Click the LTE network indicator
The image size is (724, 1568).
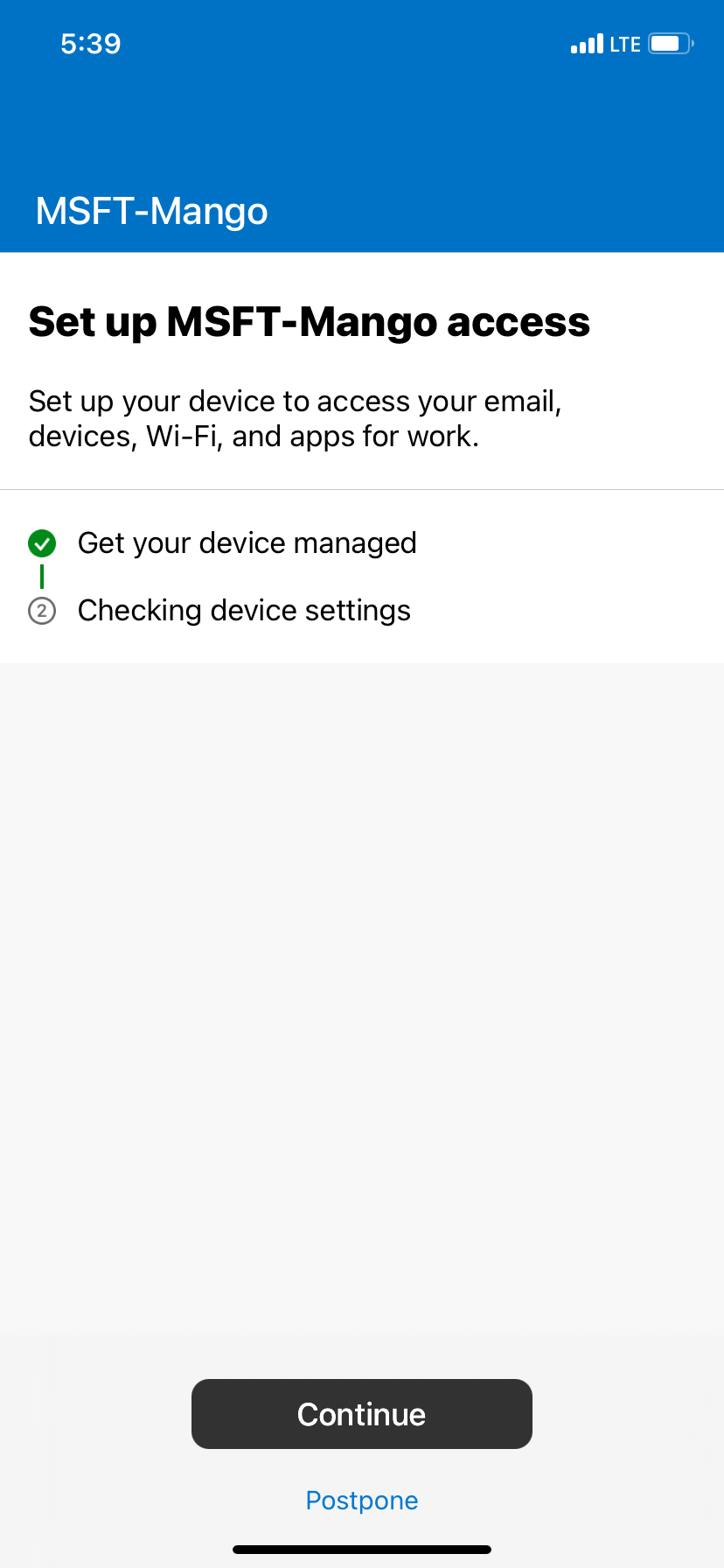point(623,43)
